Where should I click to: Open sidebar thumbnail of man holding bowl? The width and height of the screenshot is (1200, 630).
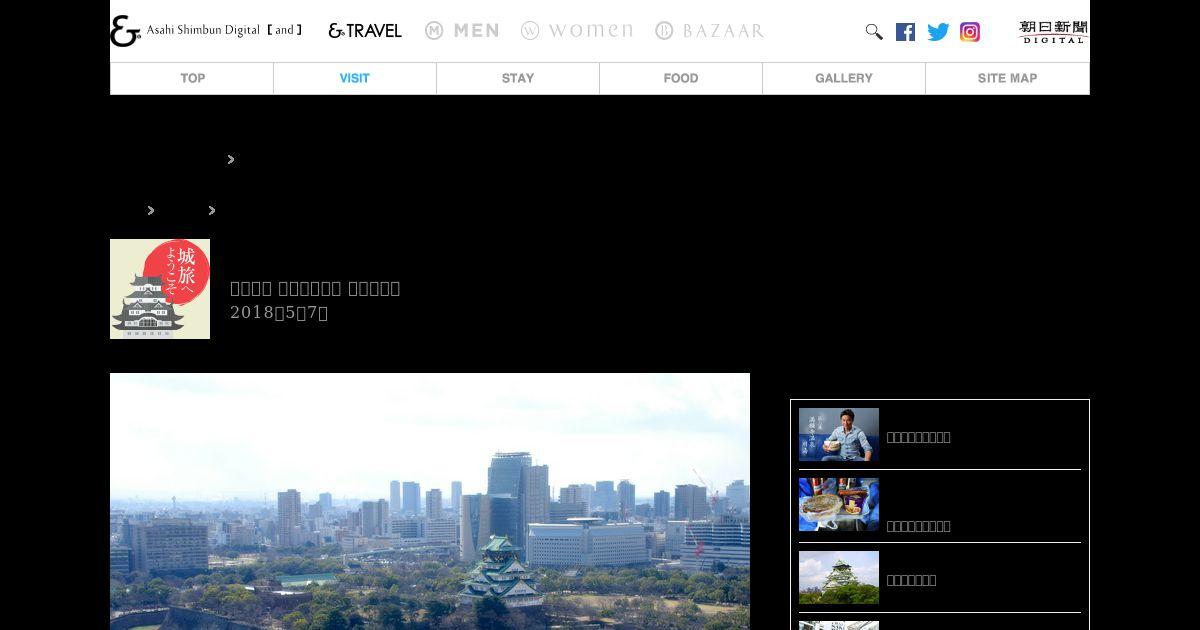[x=839, y=434]
